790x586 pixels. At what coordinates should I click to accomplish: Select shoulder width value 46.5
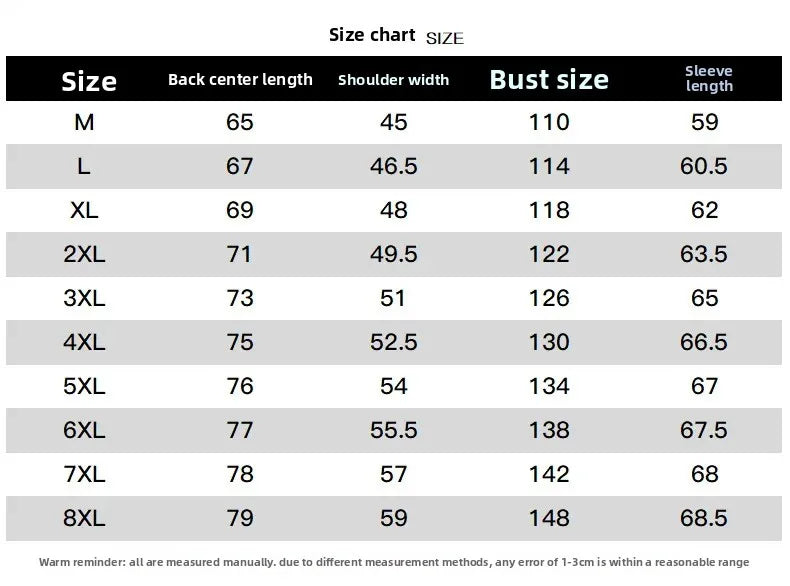tap(394, 166)
